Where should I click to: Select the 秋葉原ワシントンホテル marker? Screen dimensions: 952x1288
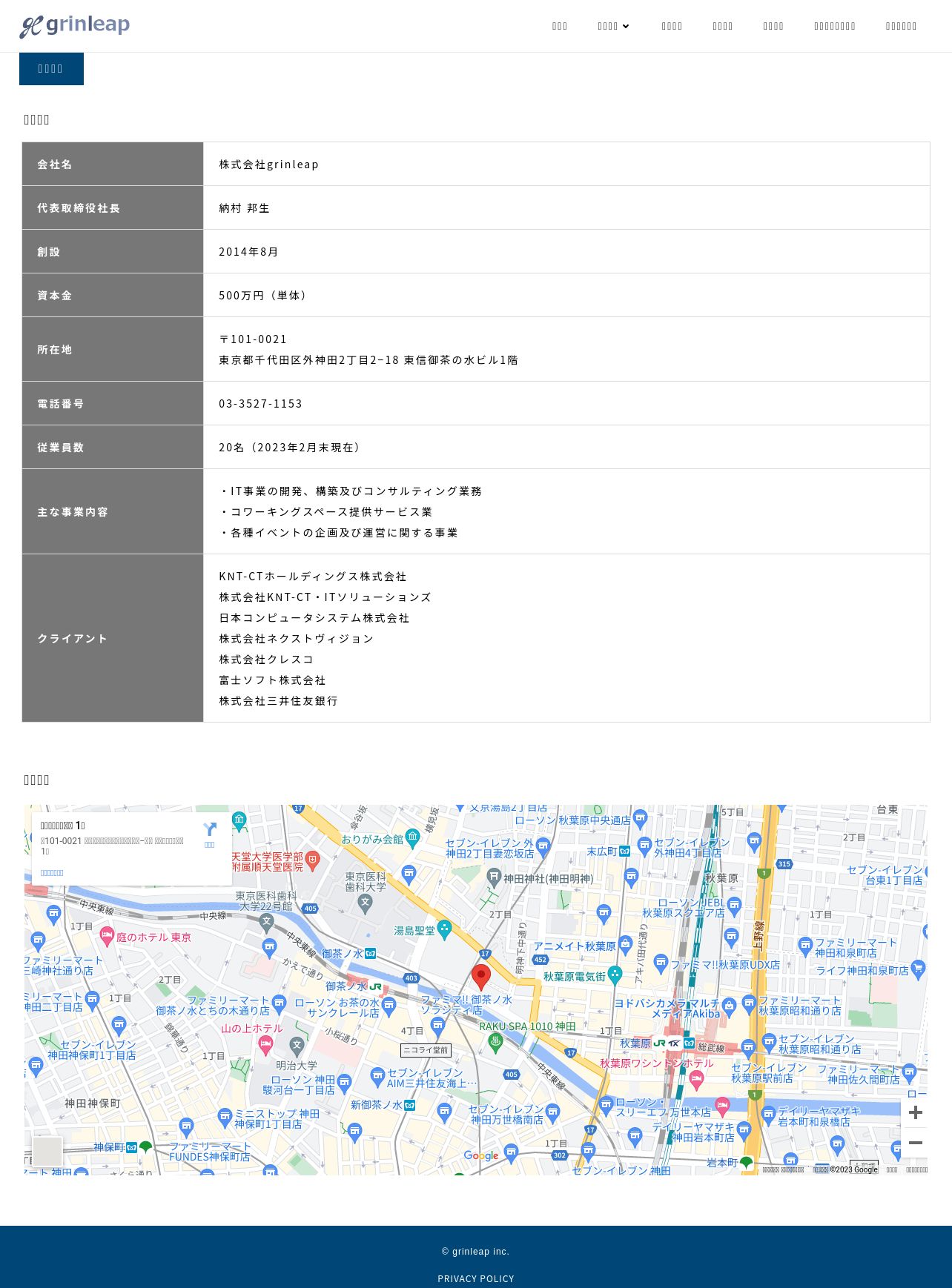point(696,1079)
